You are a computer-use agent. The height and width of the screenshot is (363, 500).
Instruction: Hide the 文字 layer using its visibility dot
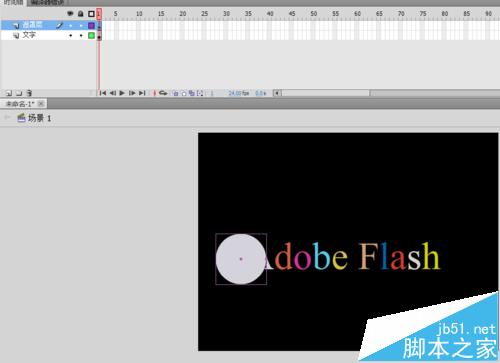[x=70, y=35]
